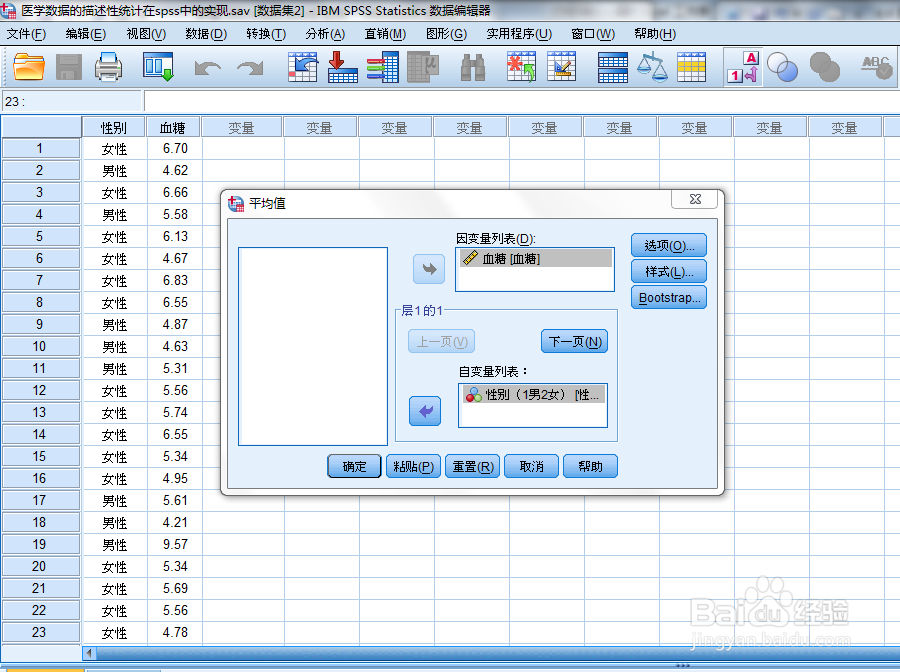
Task: Click the 性别 column header
Action: coord(114,127)
